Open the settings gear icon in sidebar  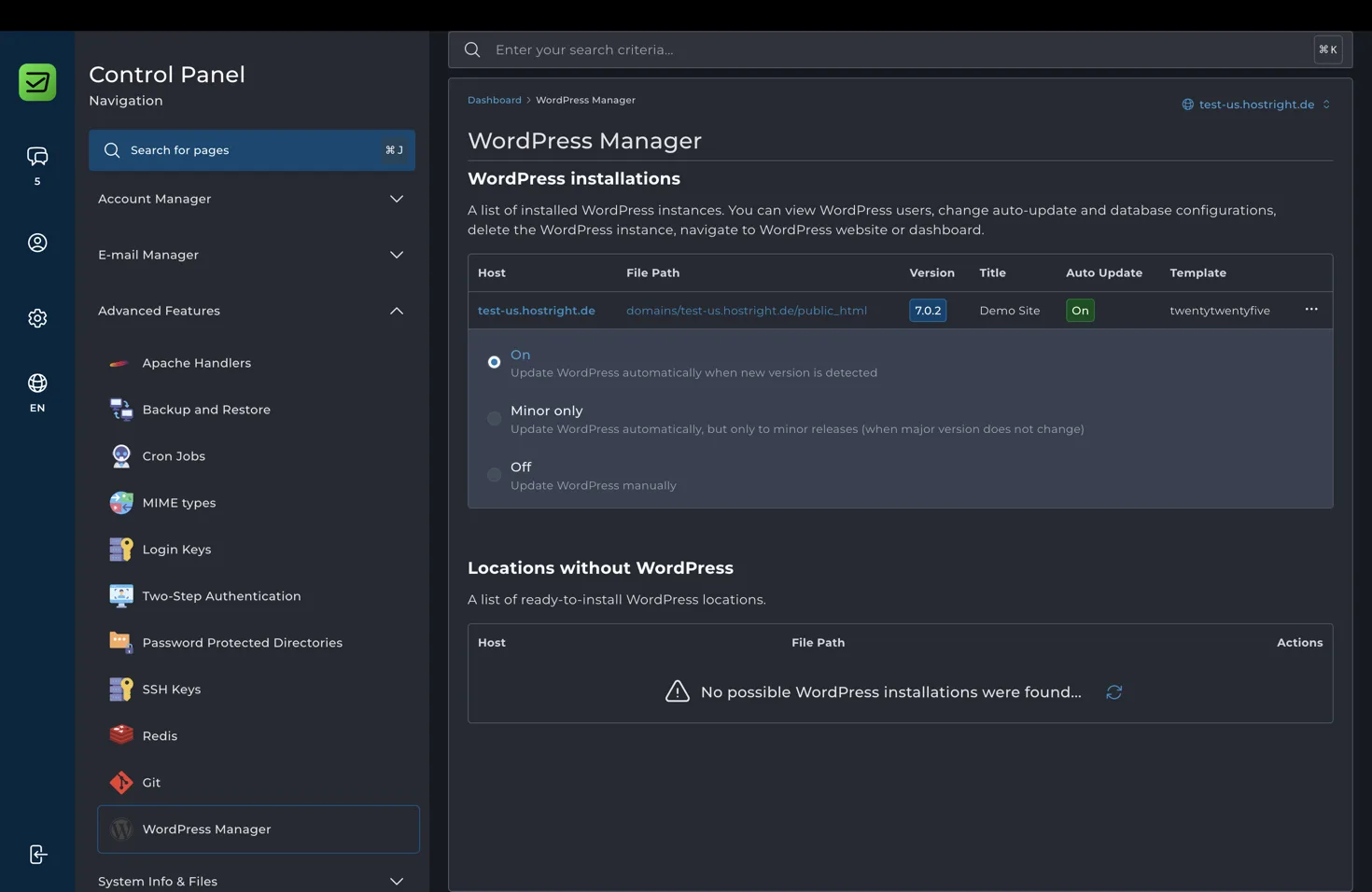[x=37, y=318]
